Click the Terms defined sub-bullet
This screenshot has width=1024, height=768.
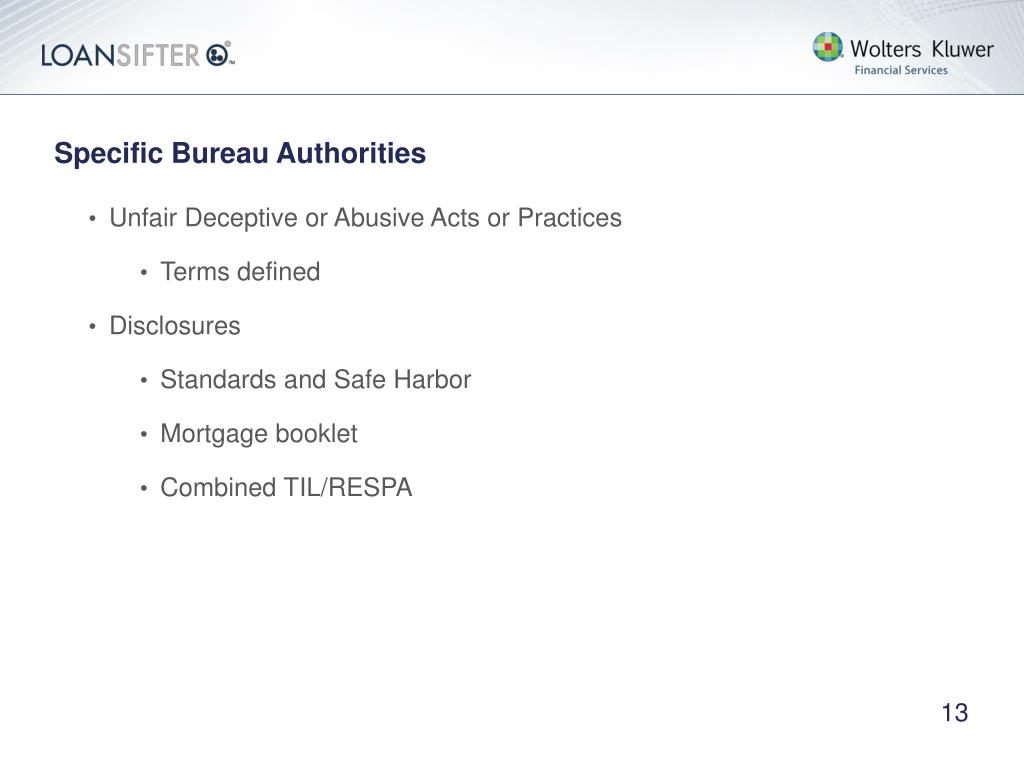click(x=240, y=272)
